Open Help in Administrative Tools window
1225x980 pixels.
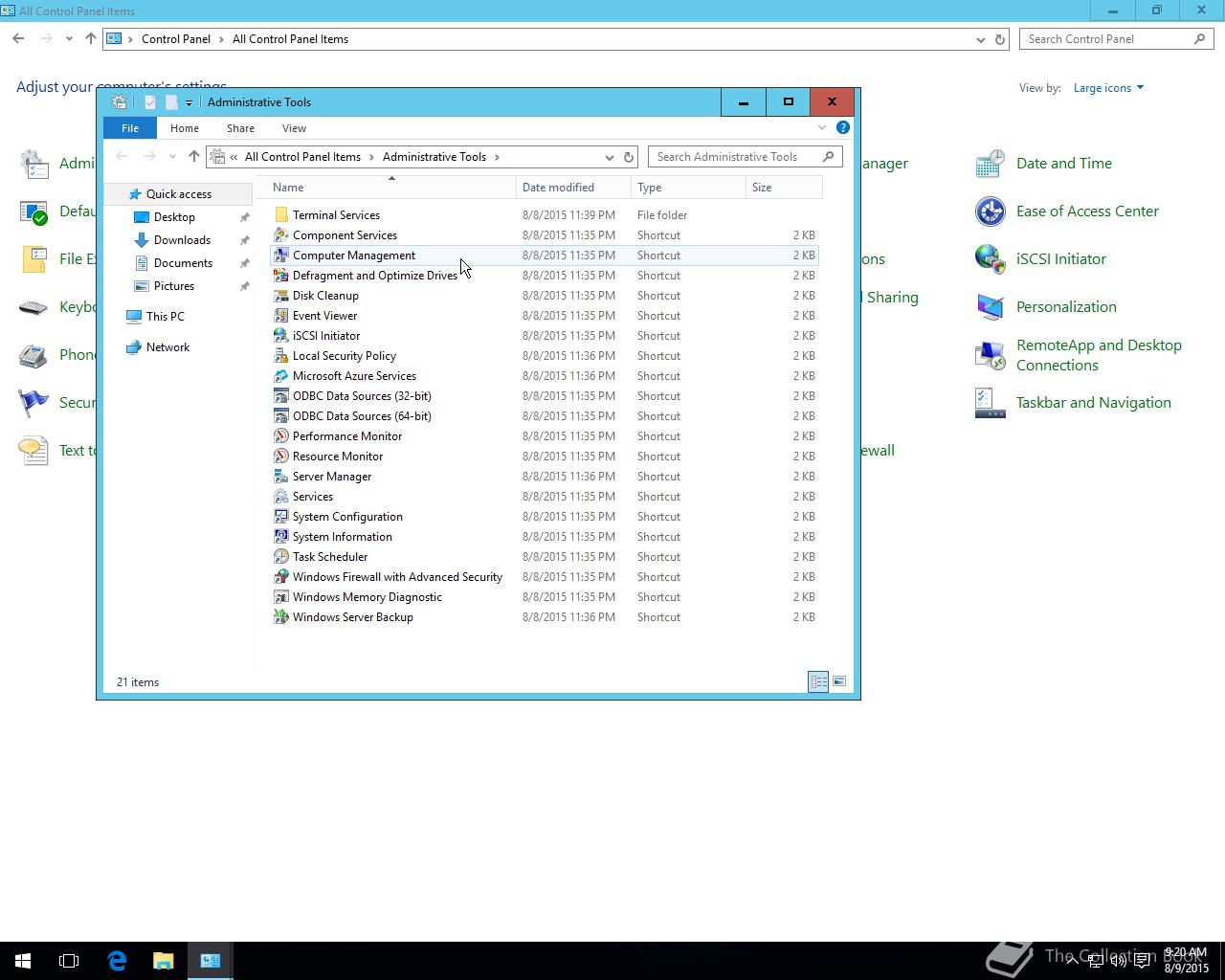pyautogui.click(x=842, y=127)
